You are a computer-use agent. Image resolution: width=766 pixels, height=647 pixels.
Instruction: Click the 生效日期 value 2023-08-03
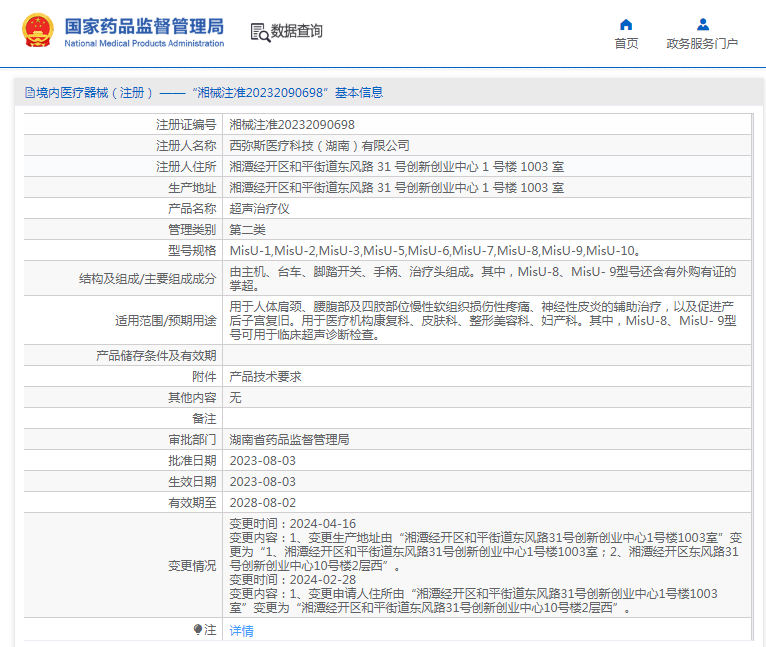click(x=262, y=482)
